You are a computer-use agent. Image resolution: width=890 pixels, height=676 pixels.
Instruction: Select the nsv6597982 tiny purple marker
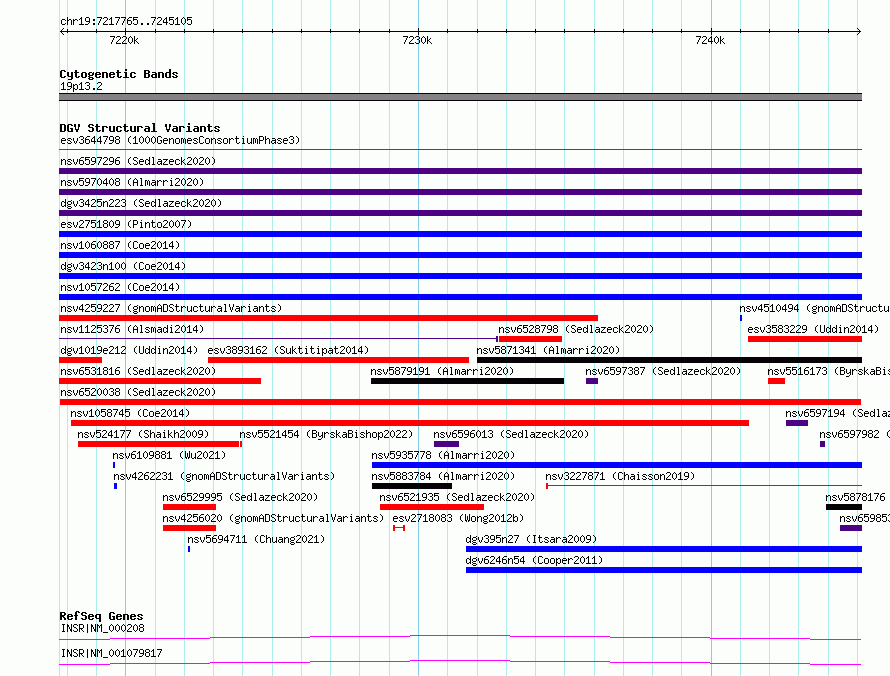click(822, 444)
